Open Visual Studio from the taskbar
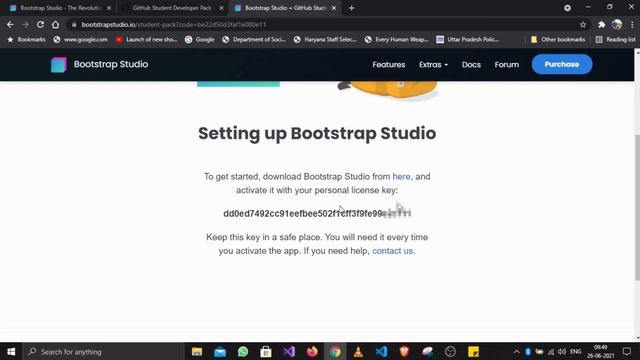The image size is (640, 360). pos(289,351)
